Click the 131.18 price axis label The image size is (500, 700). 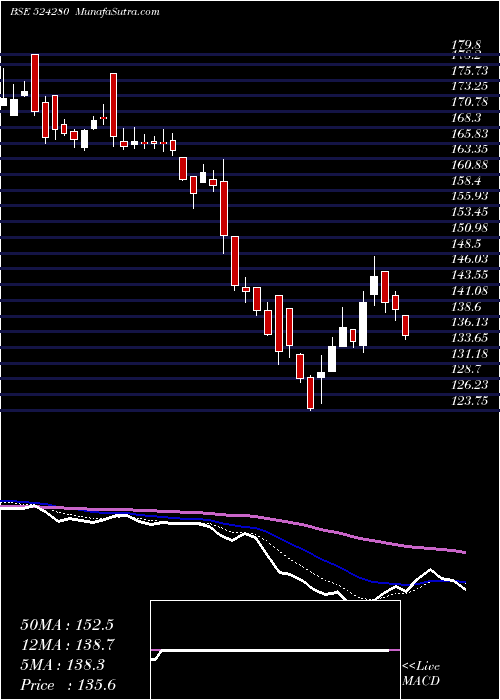(x=470, y=354)
